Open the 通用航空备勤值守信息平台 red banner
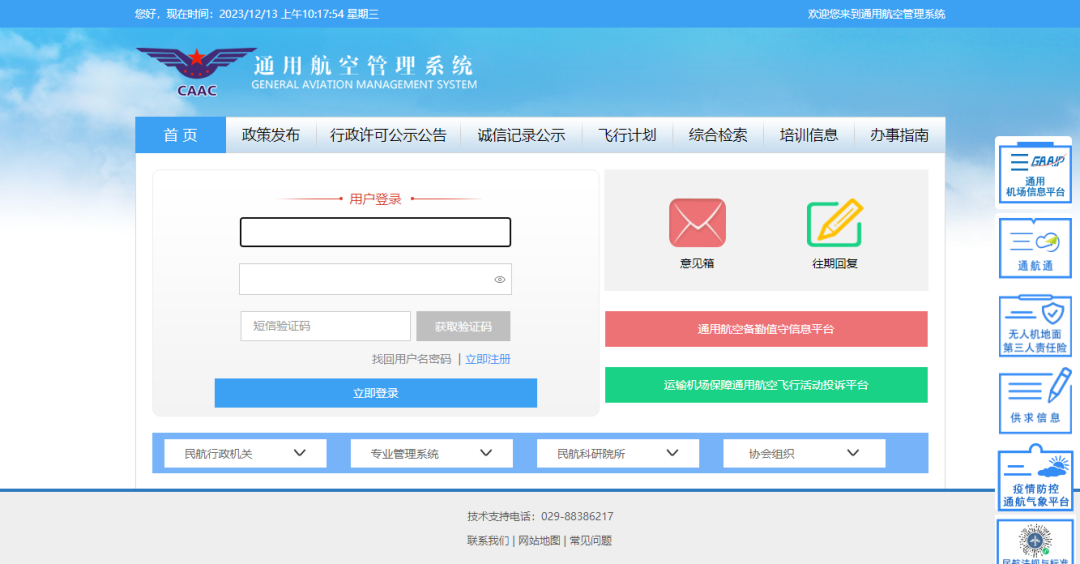The height and width of the screenshot is (564, 1080). (x=765, y=329)
